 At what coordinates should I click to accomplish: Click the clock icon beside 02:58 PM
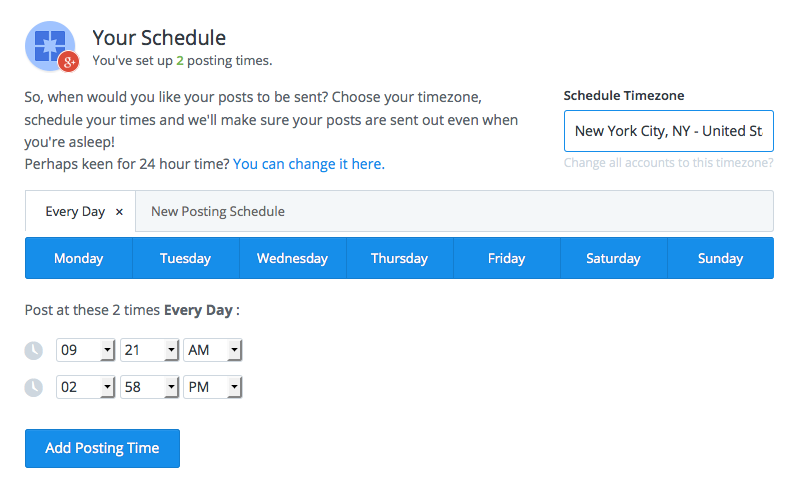tap(34, 387)
